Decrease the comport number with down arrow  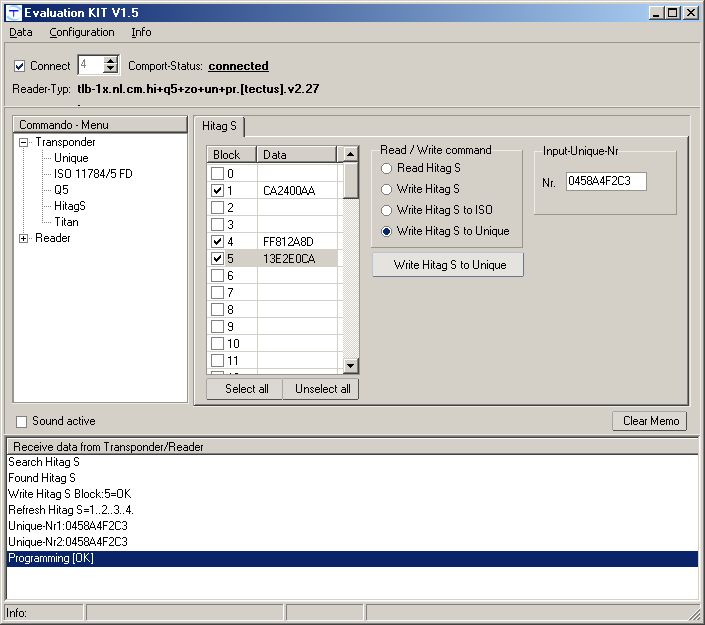coord(110,69)
